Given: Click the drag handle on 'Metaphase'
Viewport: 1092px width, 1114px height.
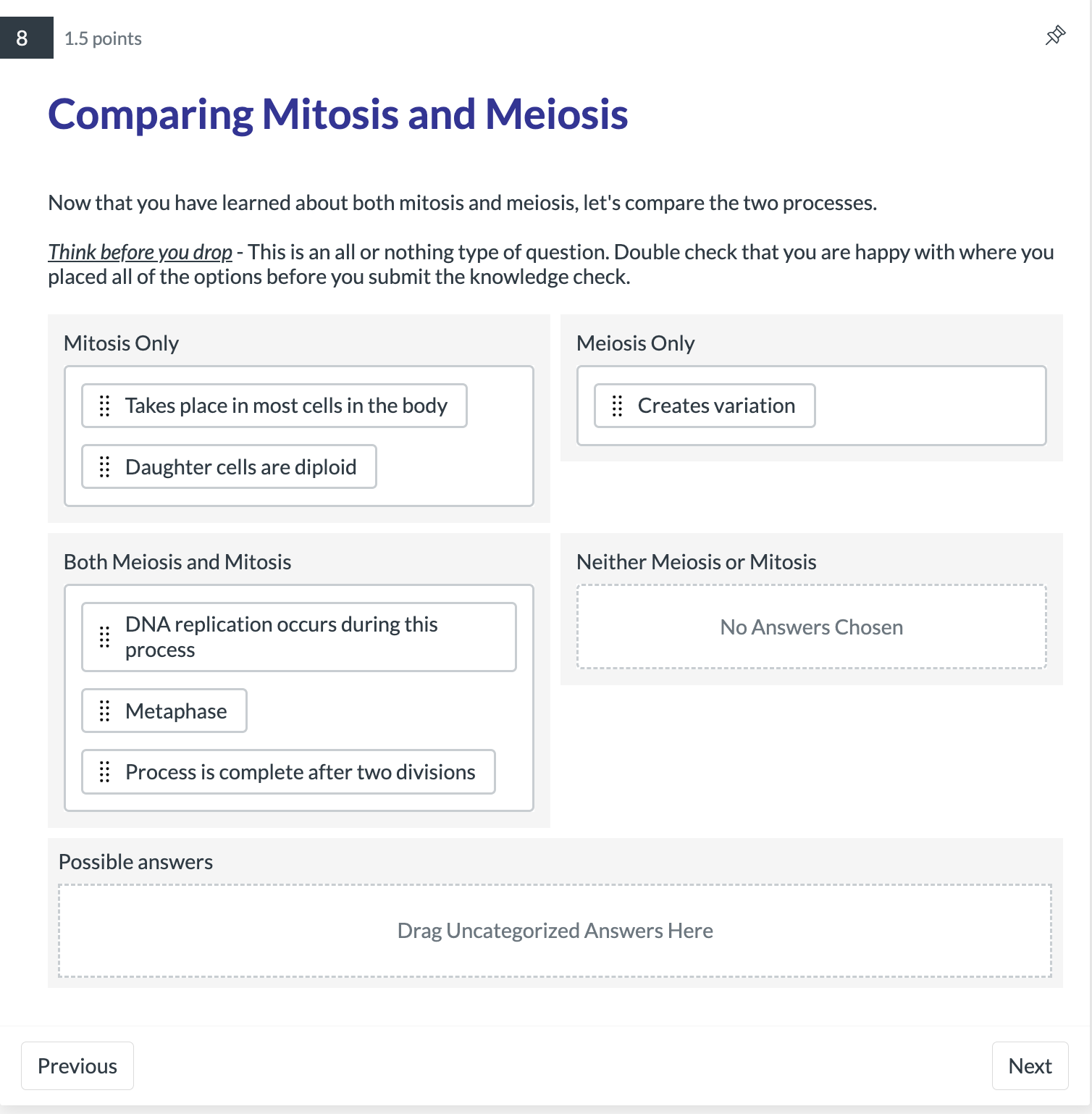Looking at the screenshot, I should [x=105, y=711].
